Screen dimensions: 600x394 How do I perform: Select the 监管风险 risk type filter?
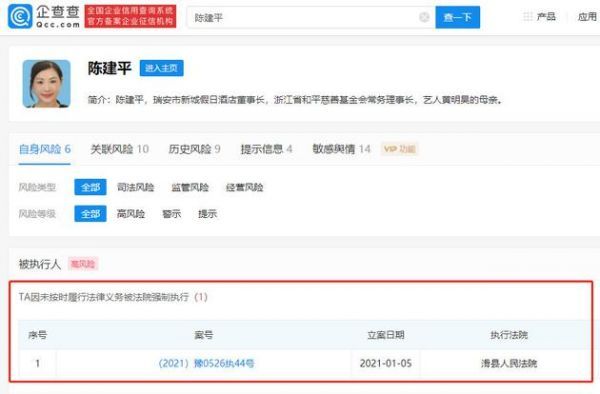190,187
